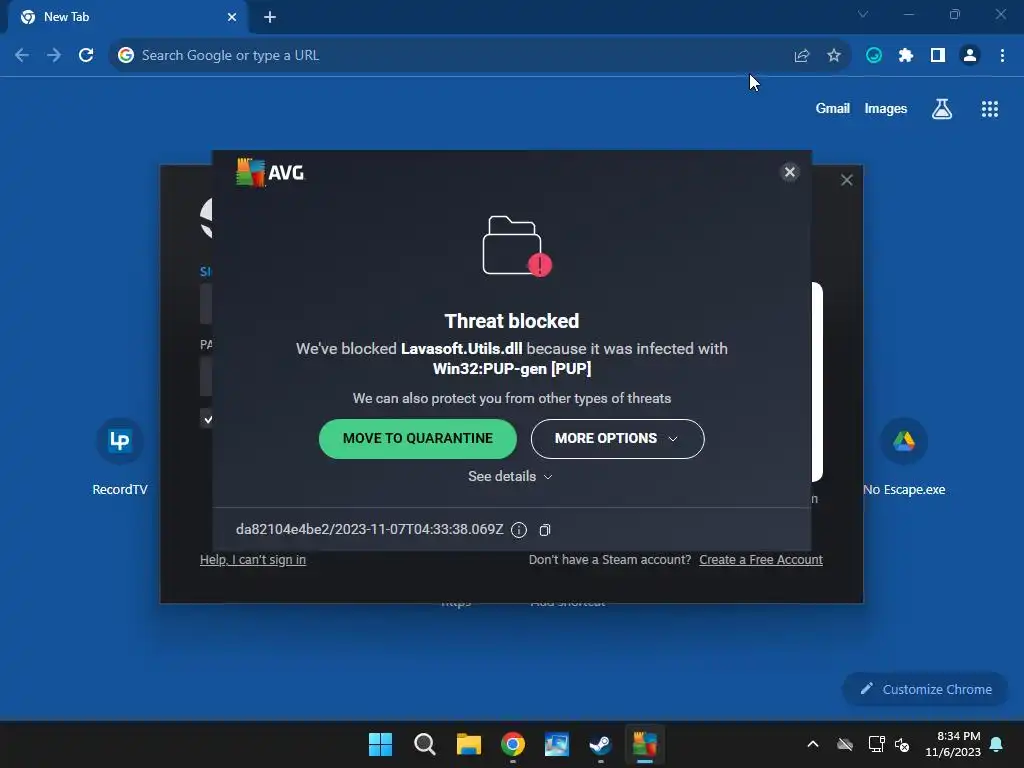This screenshot has width=1024, height=768.
Task: Click Create a Free Account link
Action: [x=761, y=560]
